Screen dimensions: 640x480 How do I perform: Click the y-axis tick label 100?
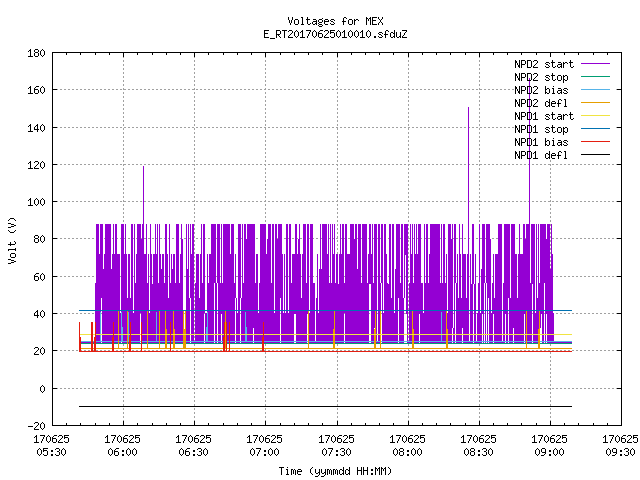coord(36,202)
